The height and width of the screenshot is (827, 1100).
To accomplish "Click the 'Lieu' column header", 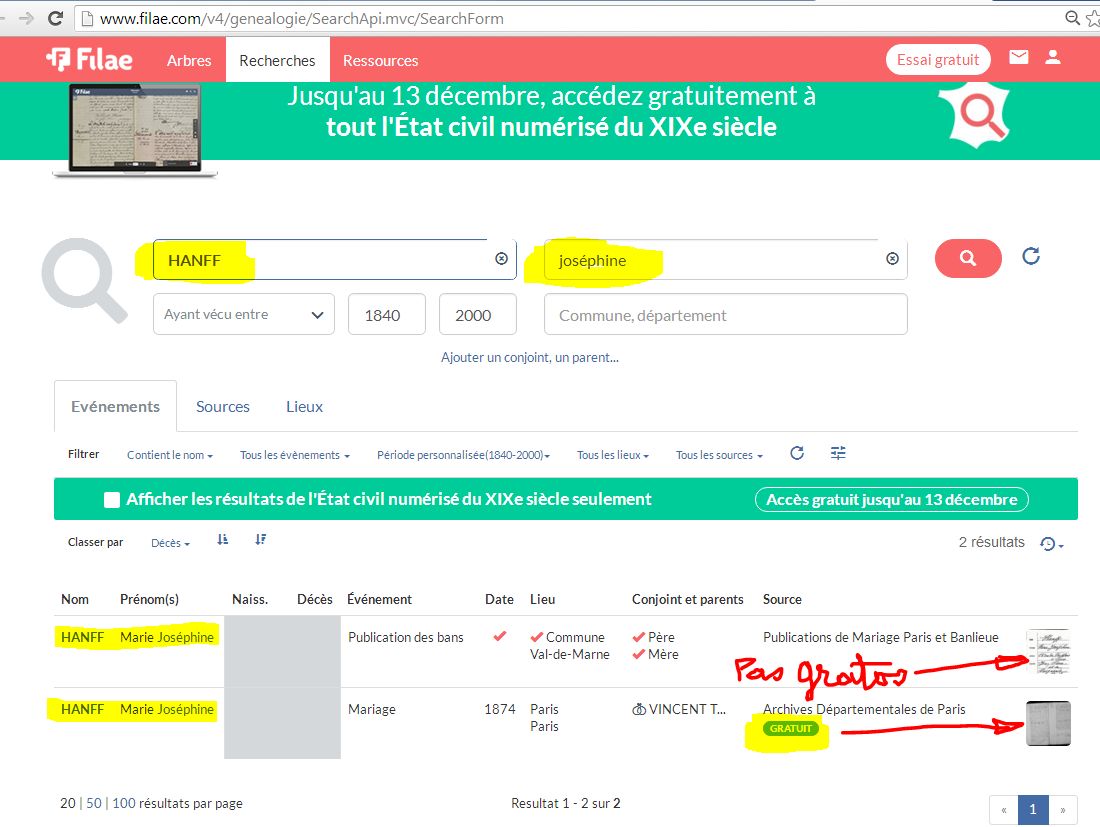I will (542, 599).
